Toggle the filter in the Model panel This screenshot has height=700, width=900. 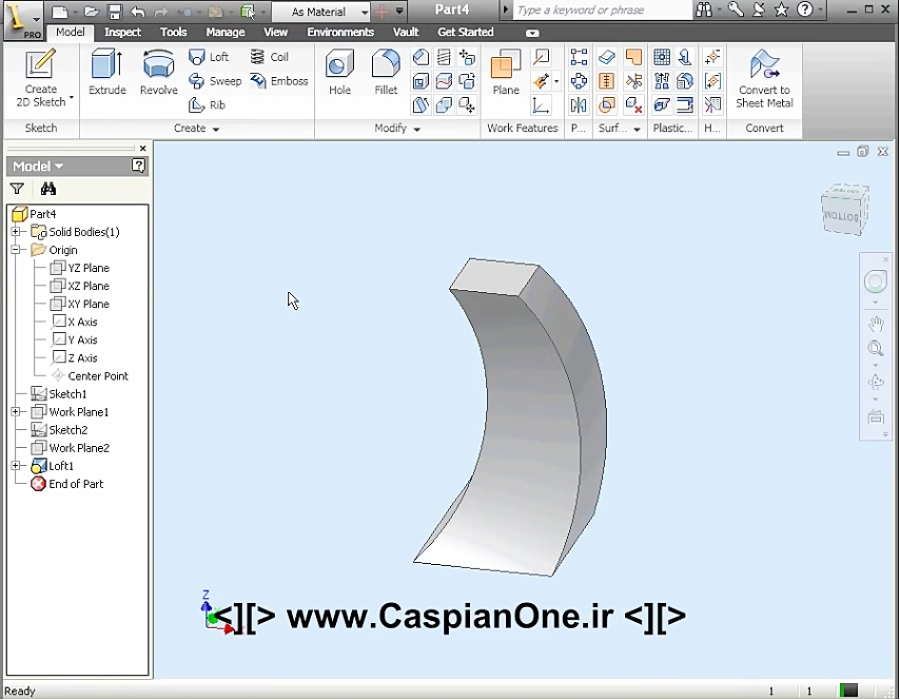17,187
